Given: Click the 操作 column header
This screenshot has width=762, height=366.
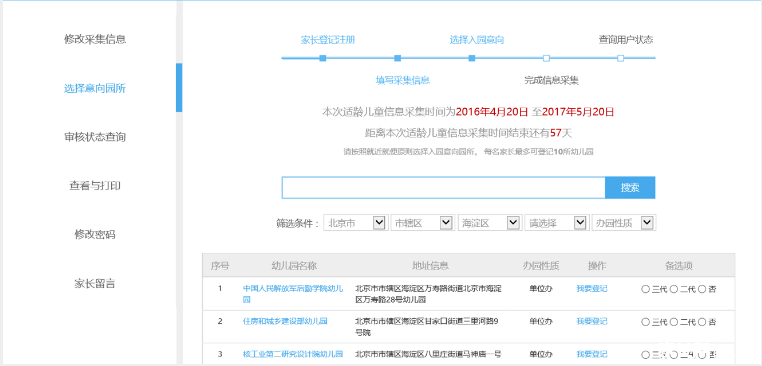Looking at the screenshot, I should [x=596, y=266].
